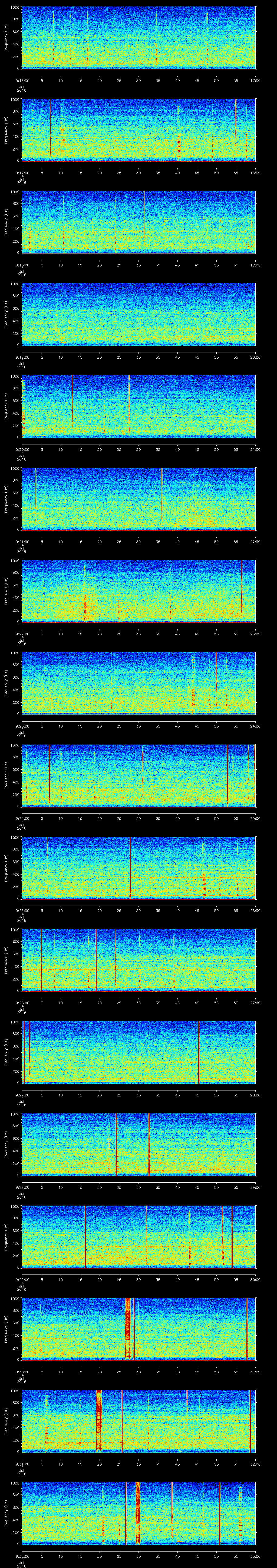277x1568 pixels.
Task: Click the '9:23:00' time axis label
Action: pos(22,726)
